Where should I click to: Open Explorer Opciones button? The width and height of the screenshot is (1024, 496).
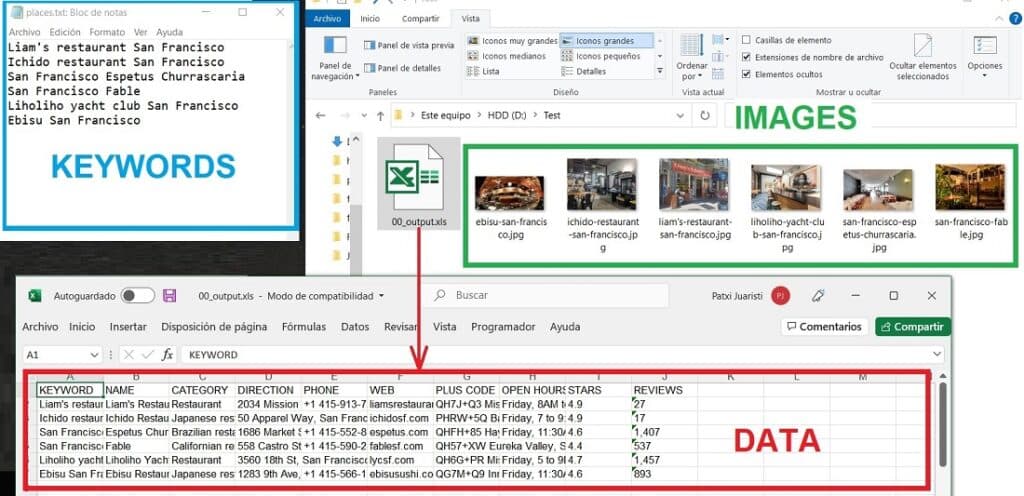click(985, 55)
